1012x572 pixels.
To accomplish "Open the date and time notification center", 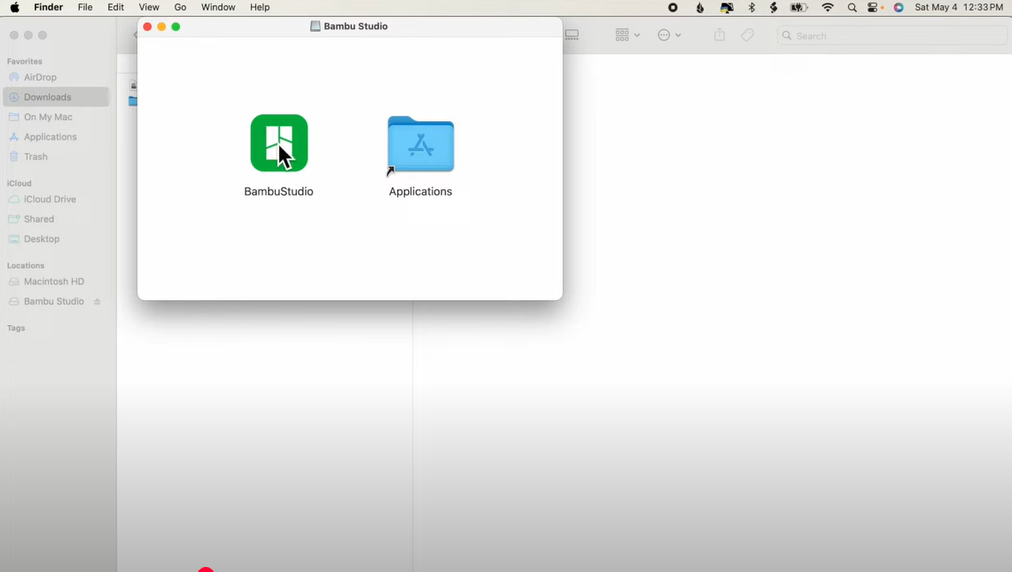I will (959, 8).
